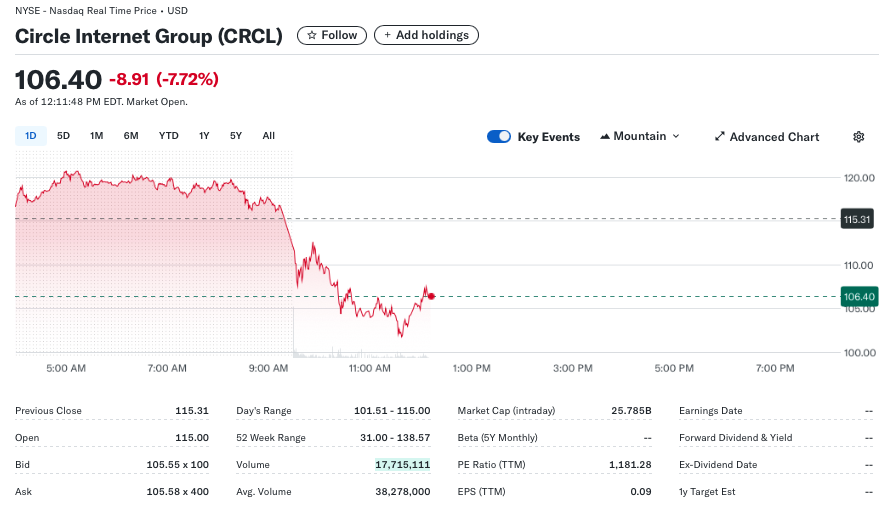
Task: Expand the Mountain chart type dropdown chevron
Action: tap(676, 136)
